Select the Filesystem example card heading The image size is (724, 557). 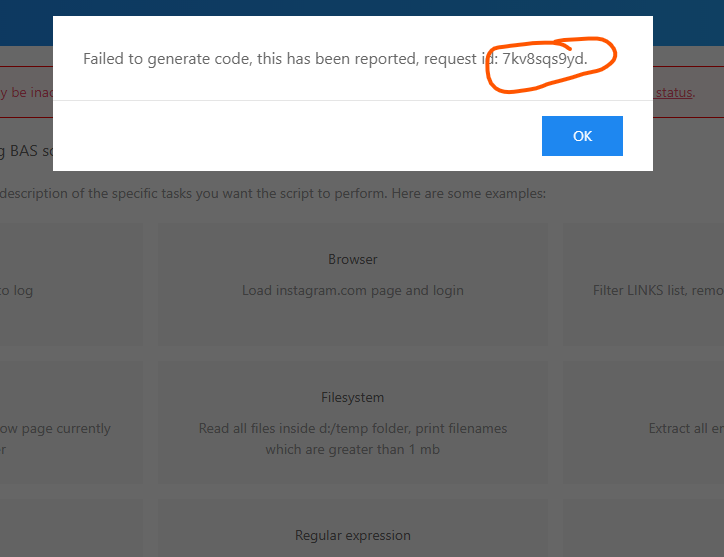pyautogui.click(x=352, y=397)
